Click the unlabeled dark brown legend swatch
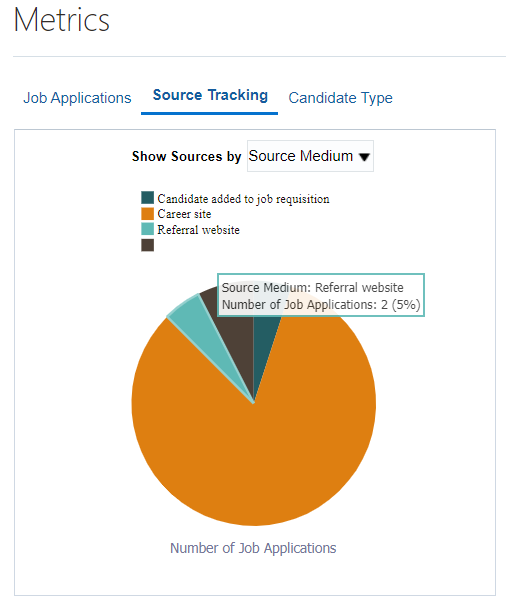506x606 pixels. pos(147,245)
